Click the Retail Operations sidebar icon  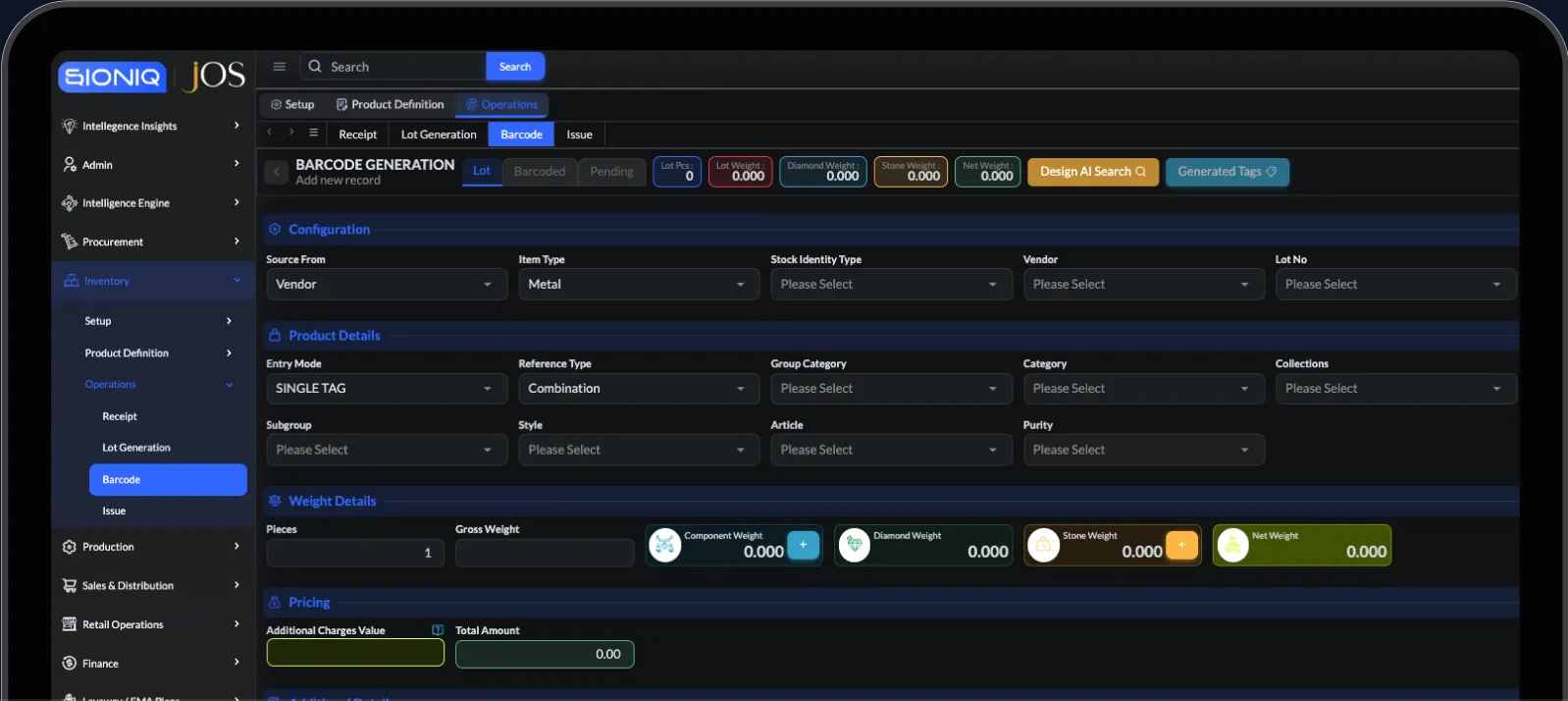click(69, 624)
